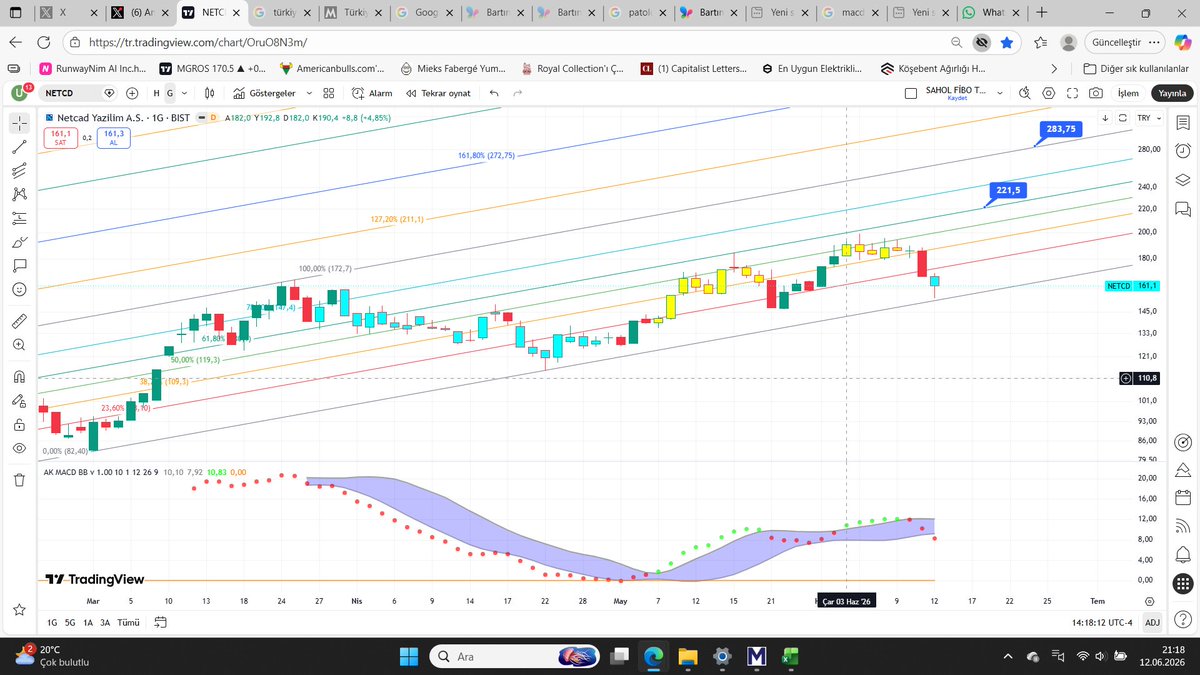The image size is (1200, 675).
Task: Select the trend line drawing tool
Action: [20, 147]
